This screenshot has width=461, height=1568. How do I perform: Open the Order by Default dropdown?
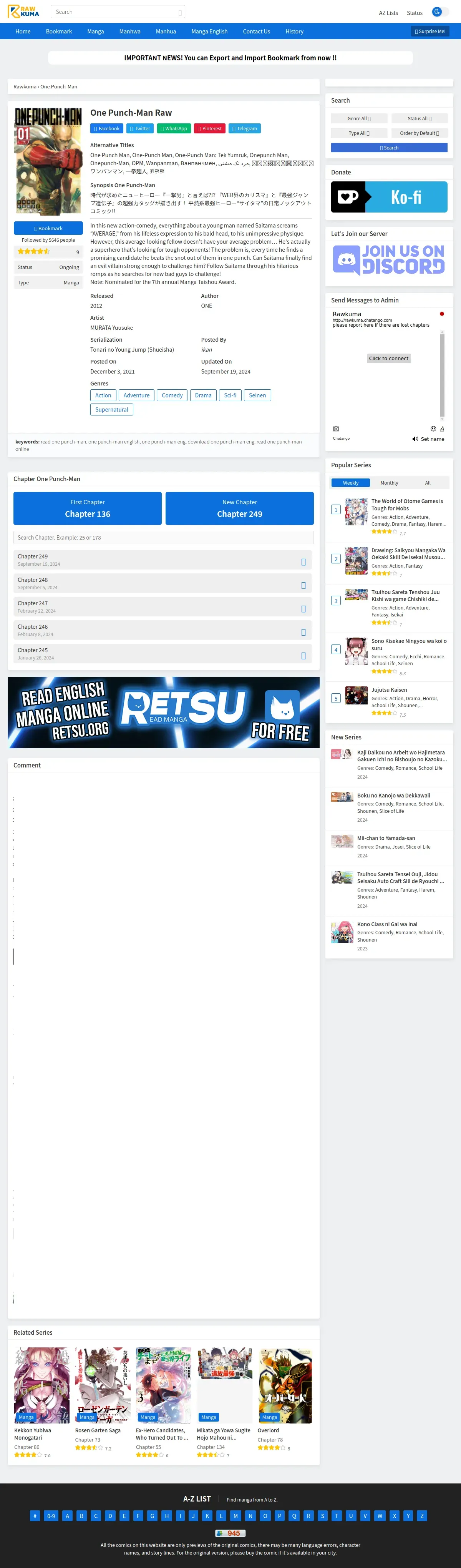pyautogui.click(x=419, y=133)
